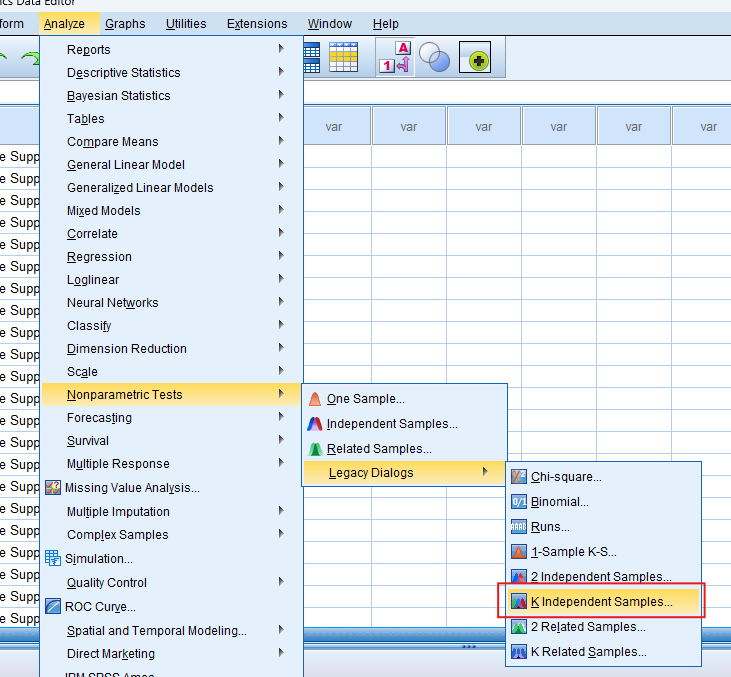This screenshot has height=677, width=731.
Task: Click the pane splitter handle dots
Action: [x=468, y=647]
